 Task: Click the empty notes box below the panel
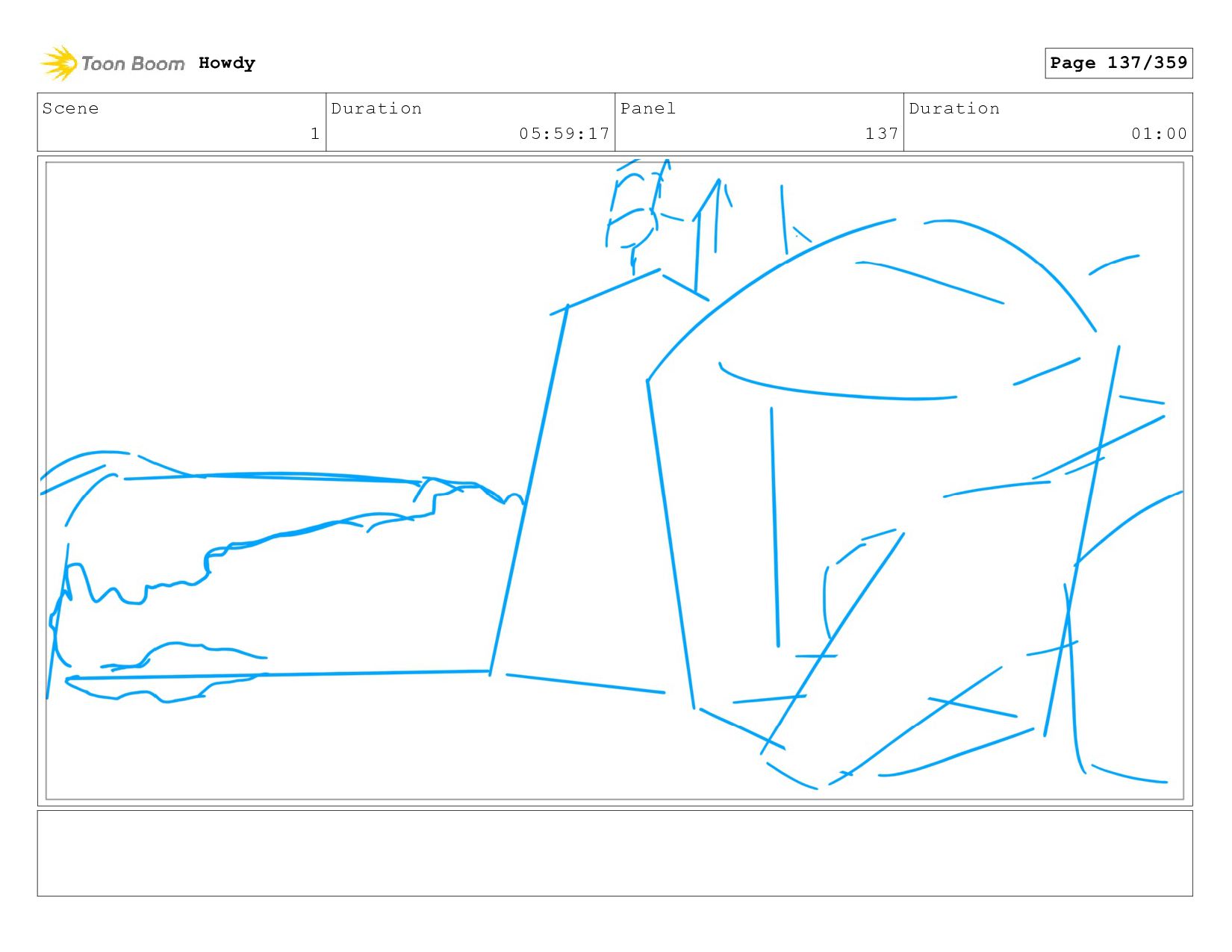click(615, 853)
